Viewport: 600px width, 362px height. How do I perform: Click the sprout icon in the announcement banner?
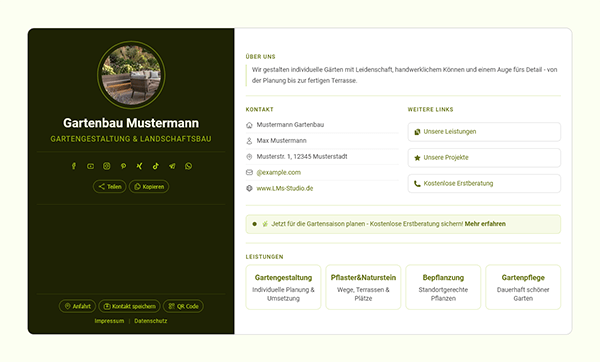pos(265,224)
